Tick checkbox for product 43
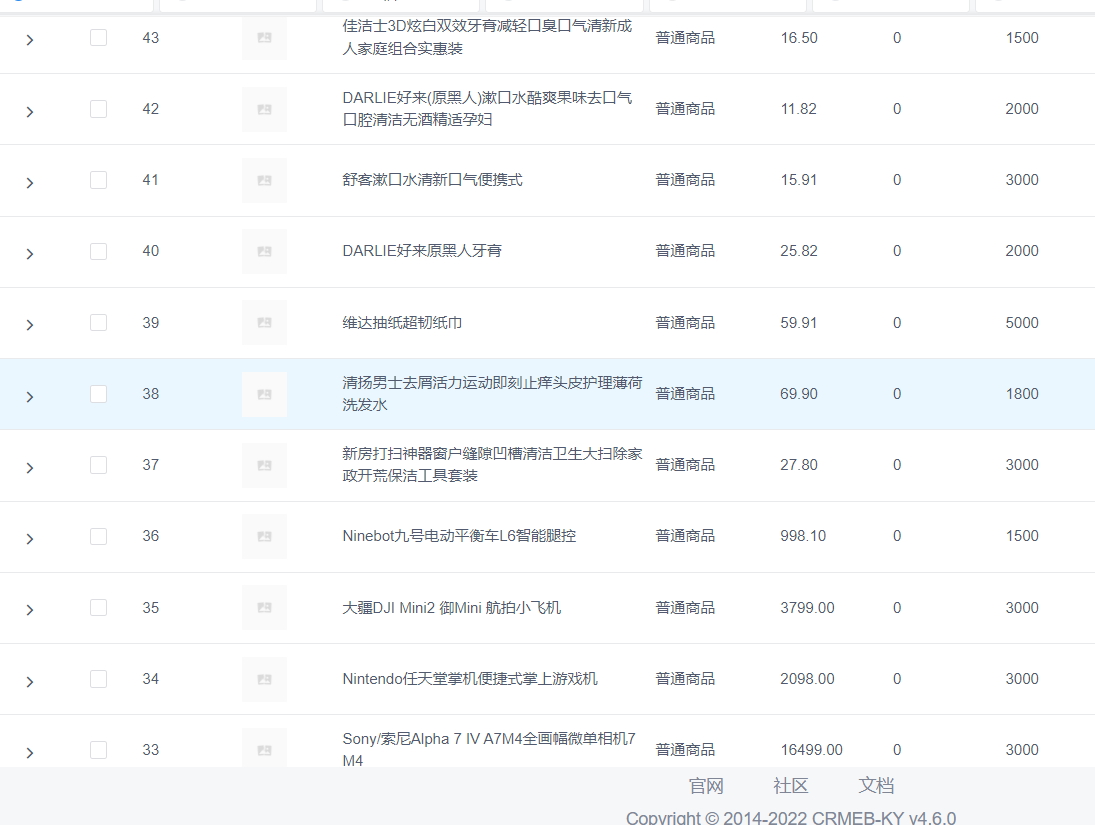Image resolution: width=1095 pixels, height=825 pixels. pos(98,37)
